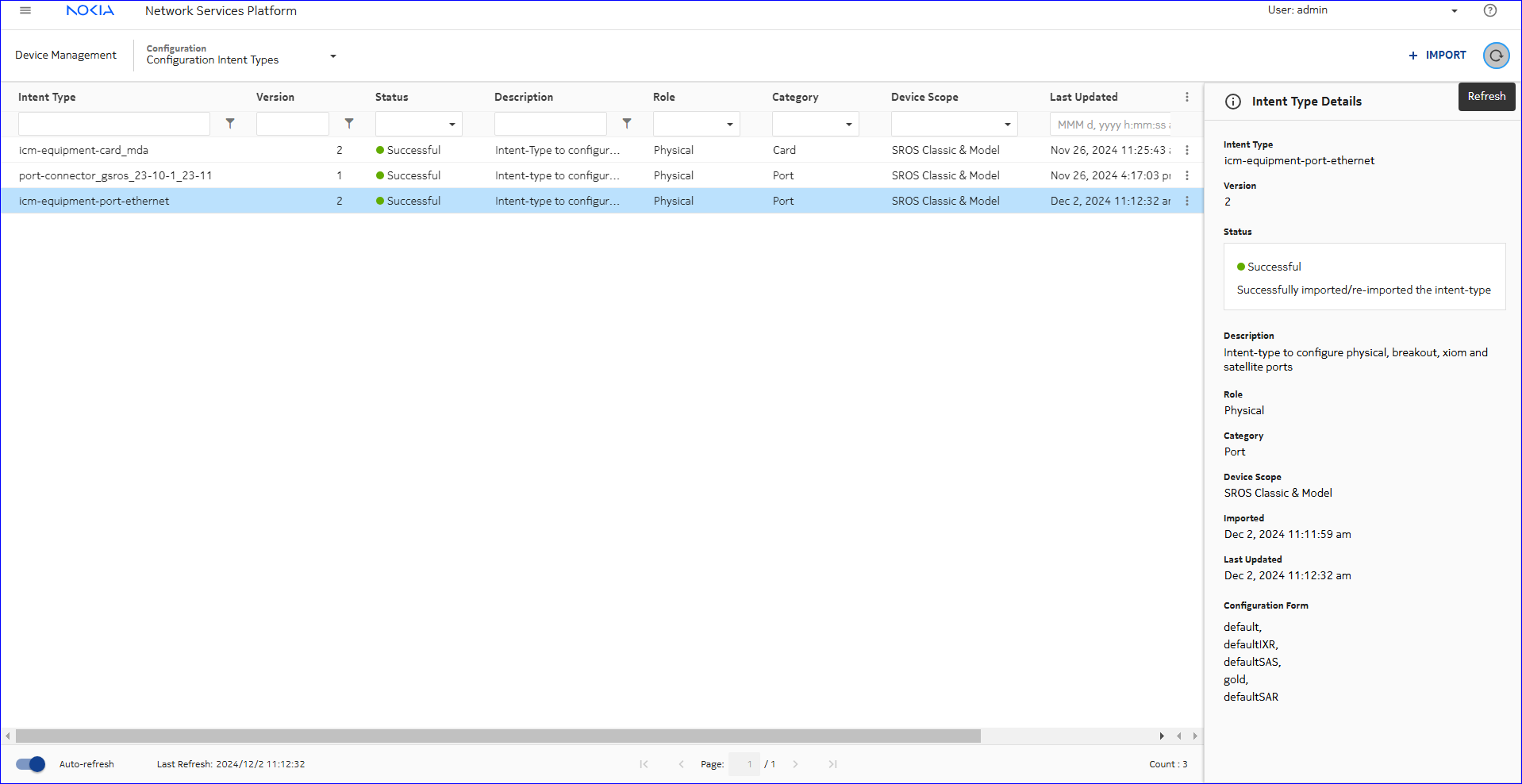The height and width of the screenshot is (784, 1522).
Task: Click the Version column filter icon
Action: tap(349, 124)
